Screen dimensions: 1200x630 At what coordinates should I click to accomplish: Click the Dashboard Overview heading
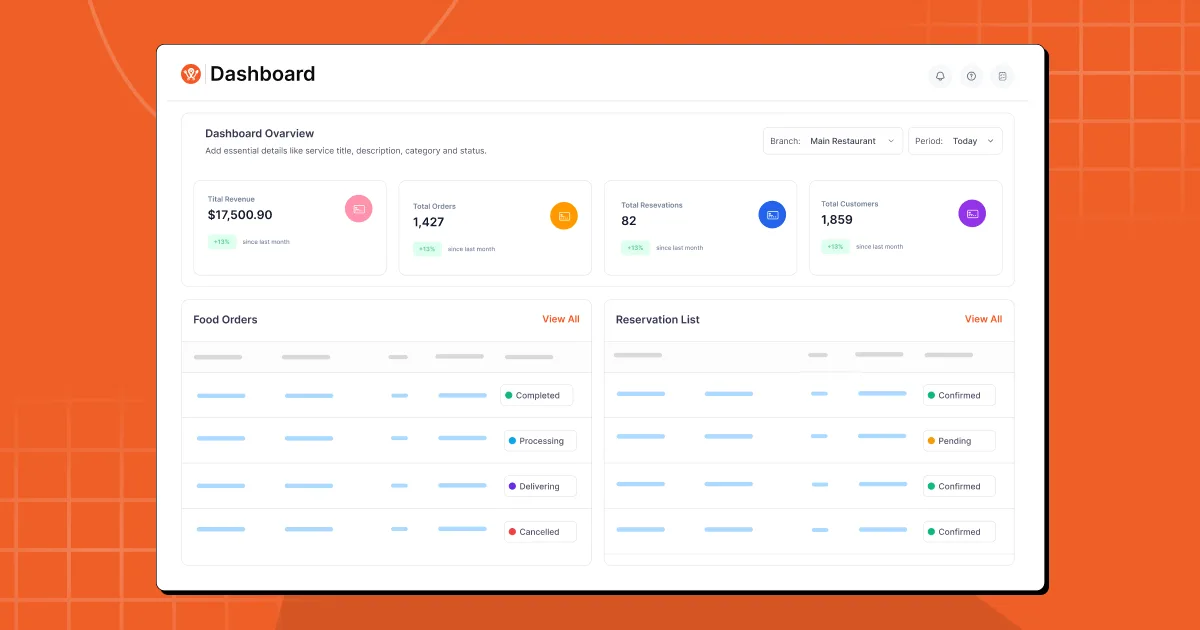tap(260, 133)
